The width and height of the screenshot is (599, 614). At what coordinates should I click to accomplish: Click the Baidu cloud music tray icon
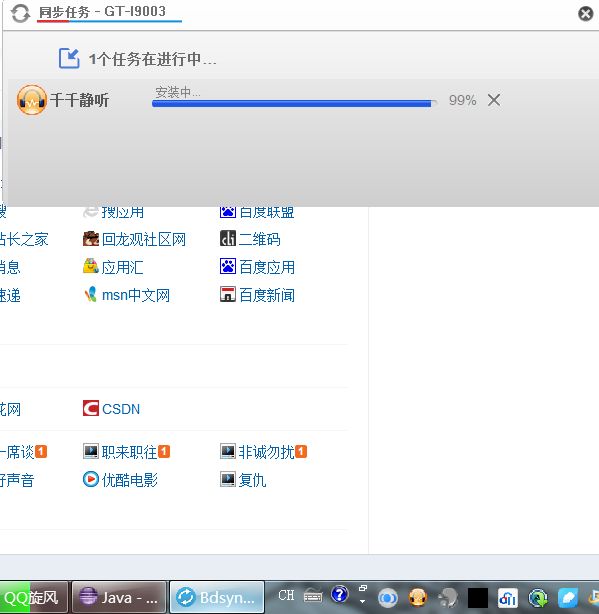(x=508, y=598)
